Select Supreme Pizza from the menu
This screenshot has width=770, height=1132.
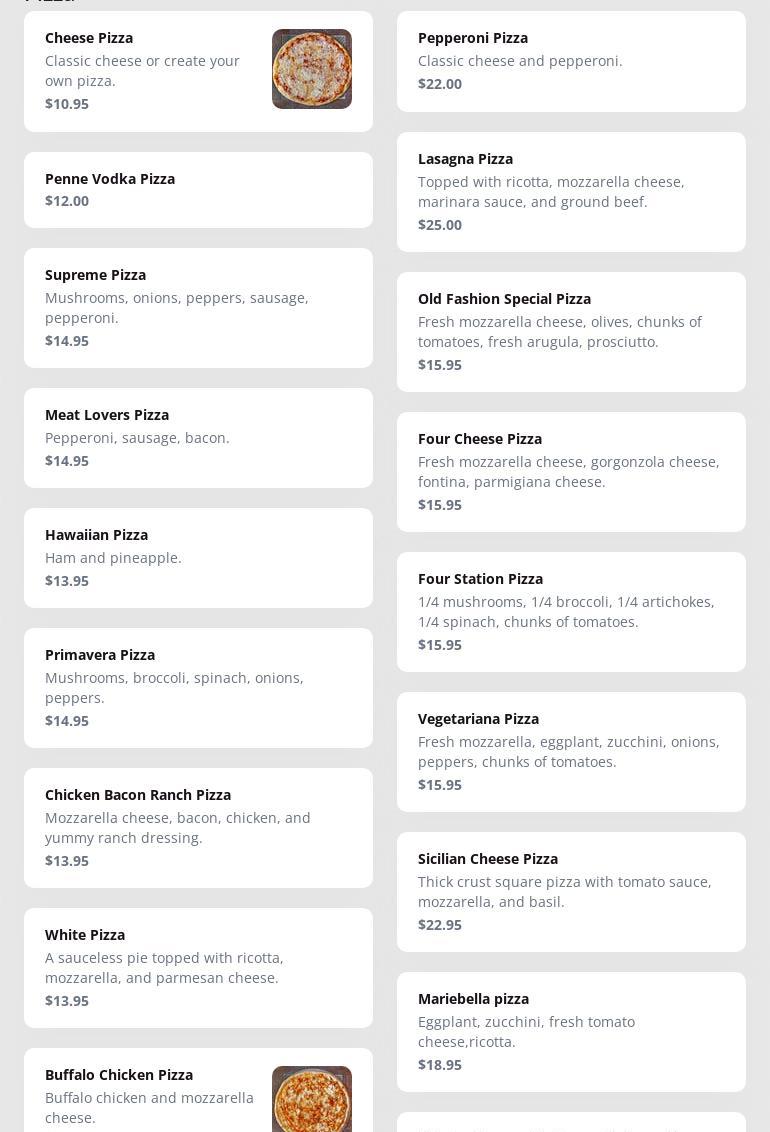click(x=198, y=307)
